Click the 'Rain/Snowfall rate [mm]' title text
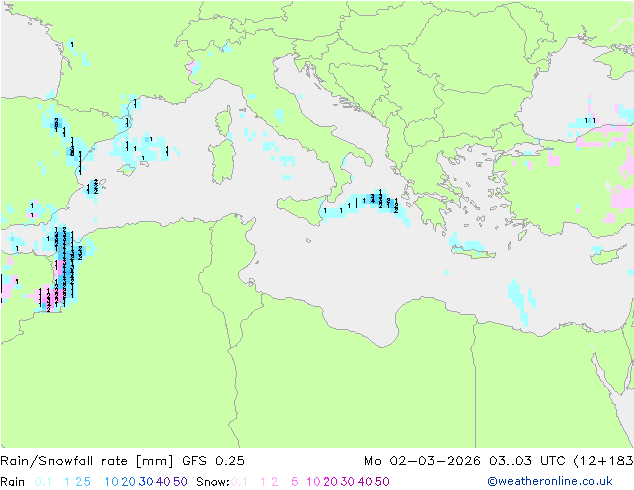The width and height of the screenshot is (634, 490). pos(87,461)
